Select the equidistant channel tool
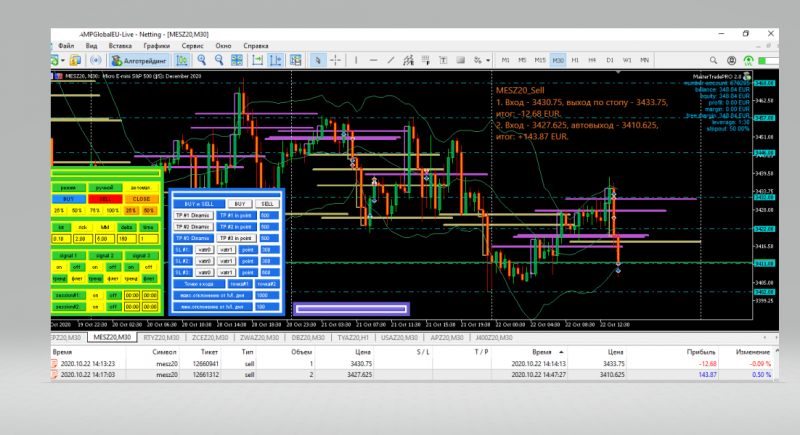 coord(408,61)
